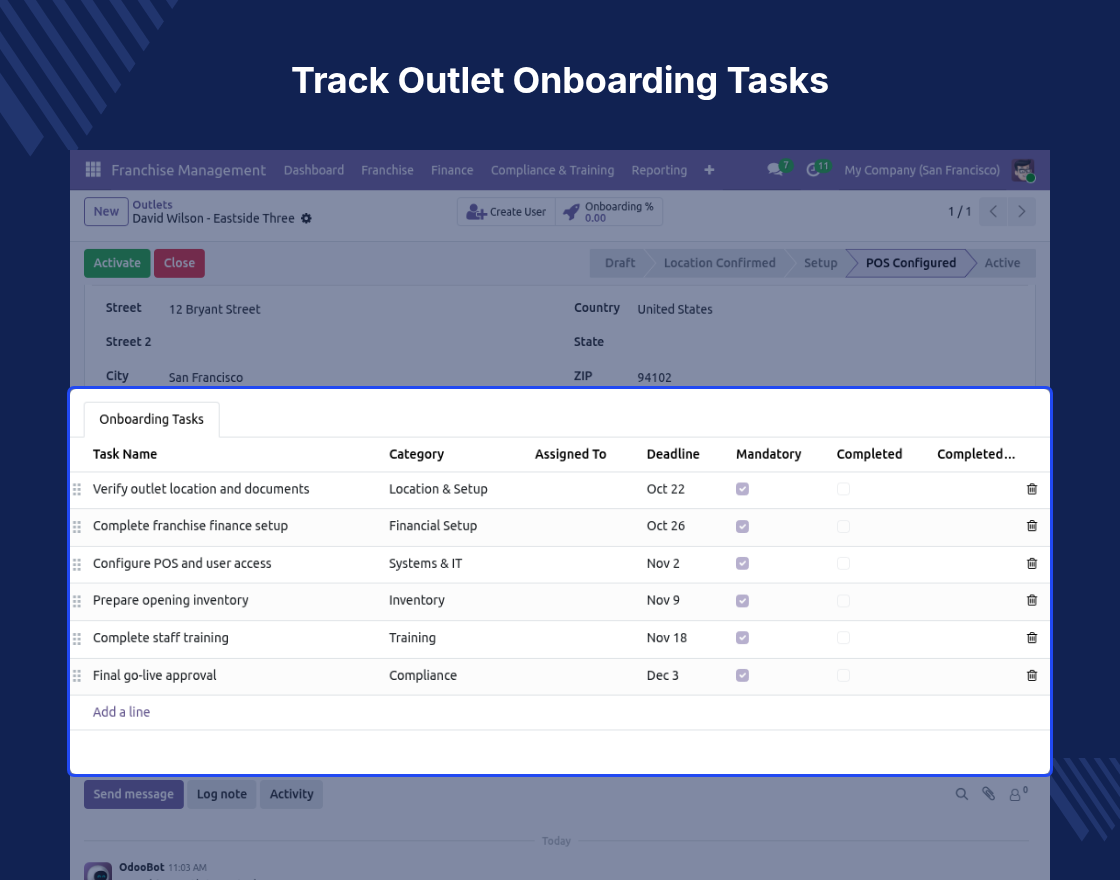The height and width of the screenshot is (880, 1120).
Task: Click the search icon in the chatter
Action: pos(961,794)
